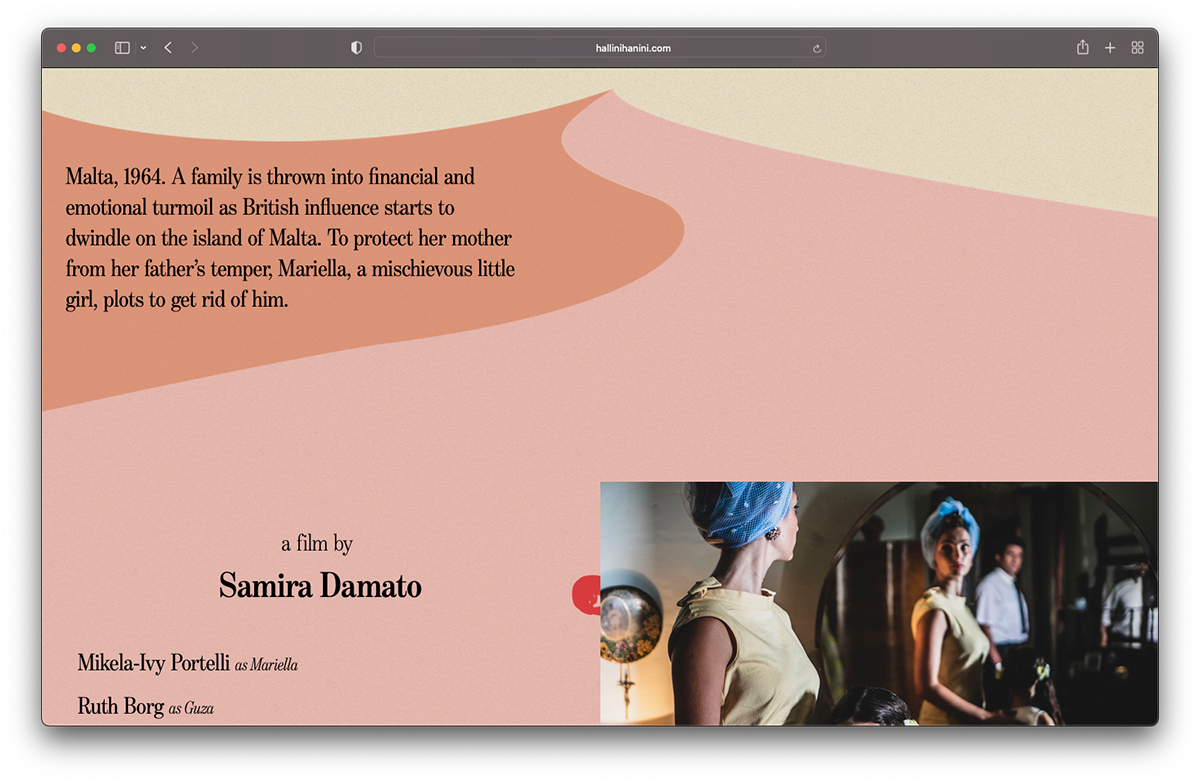Screen dimensions: 1200x781
Task: Show the tab overview grid
Action: click(1137, 48)
